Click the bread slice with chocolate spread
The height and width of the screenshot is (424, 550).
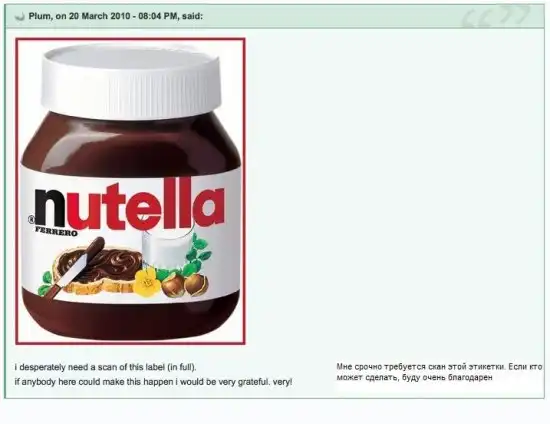coord(98,268)
